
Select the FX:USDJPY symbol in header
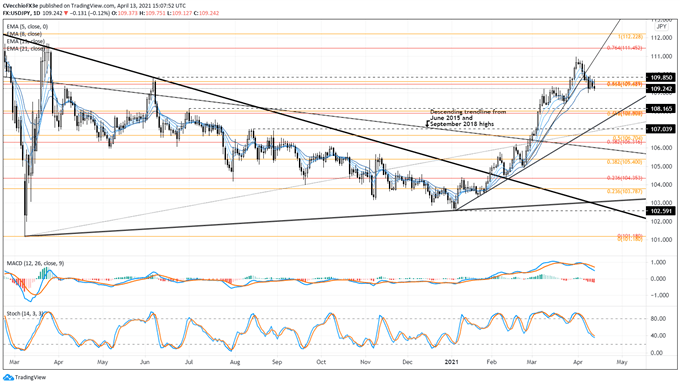(x=21, y=13)
